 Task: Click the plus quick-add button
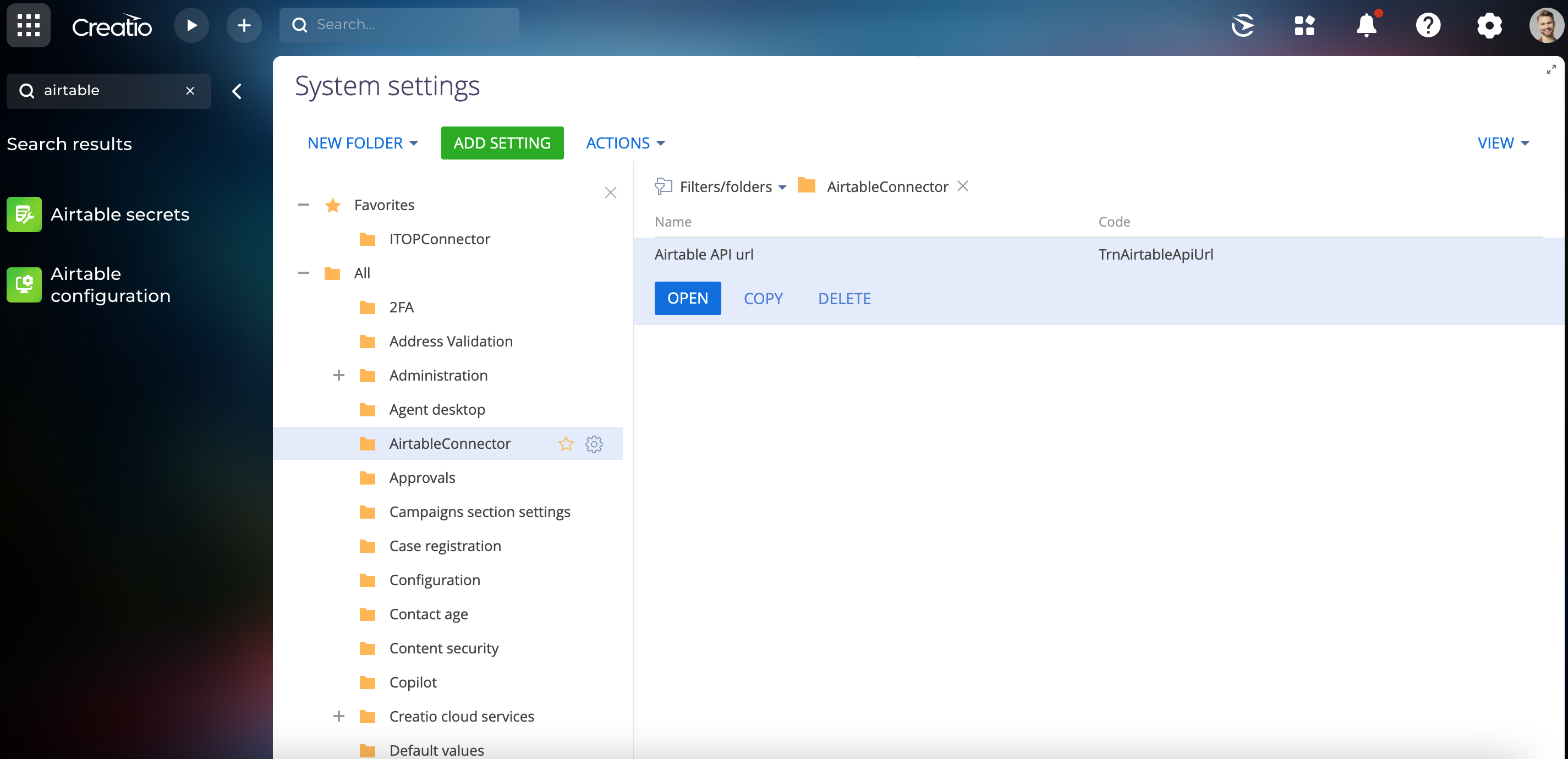[x=244, y=25]
